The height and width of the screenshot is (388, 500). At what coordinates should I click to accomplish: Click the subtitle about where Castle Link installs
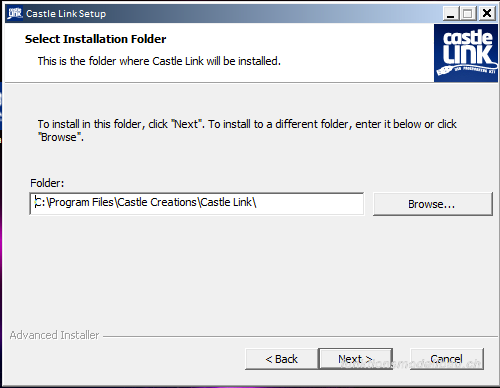point(159,61)
